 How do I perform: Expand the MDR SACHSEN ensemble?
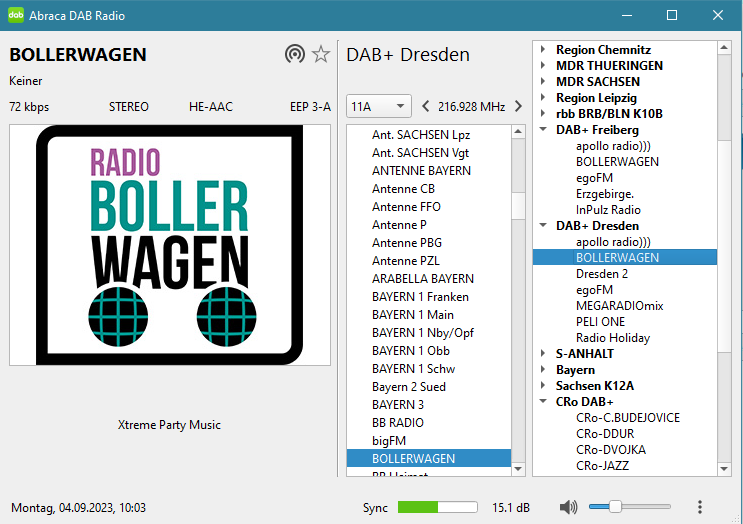[543, 82]
